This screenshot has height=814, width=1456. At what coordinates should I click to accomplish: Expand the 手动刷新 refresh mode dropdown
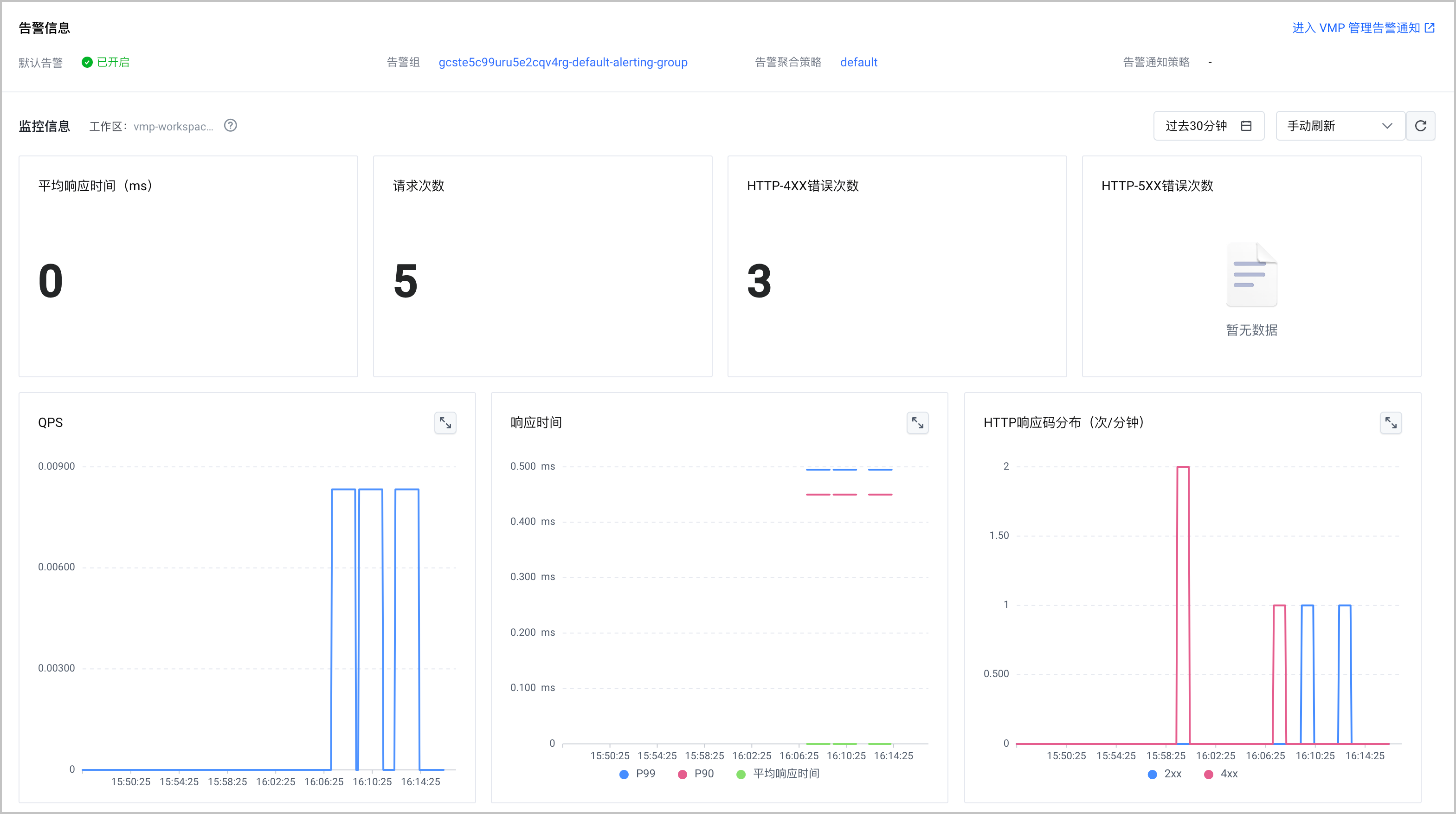tap(1340, 125)
